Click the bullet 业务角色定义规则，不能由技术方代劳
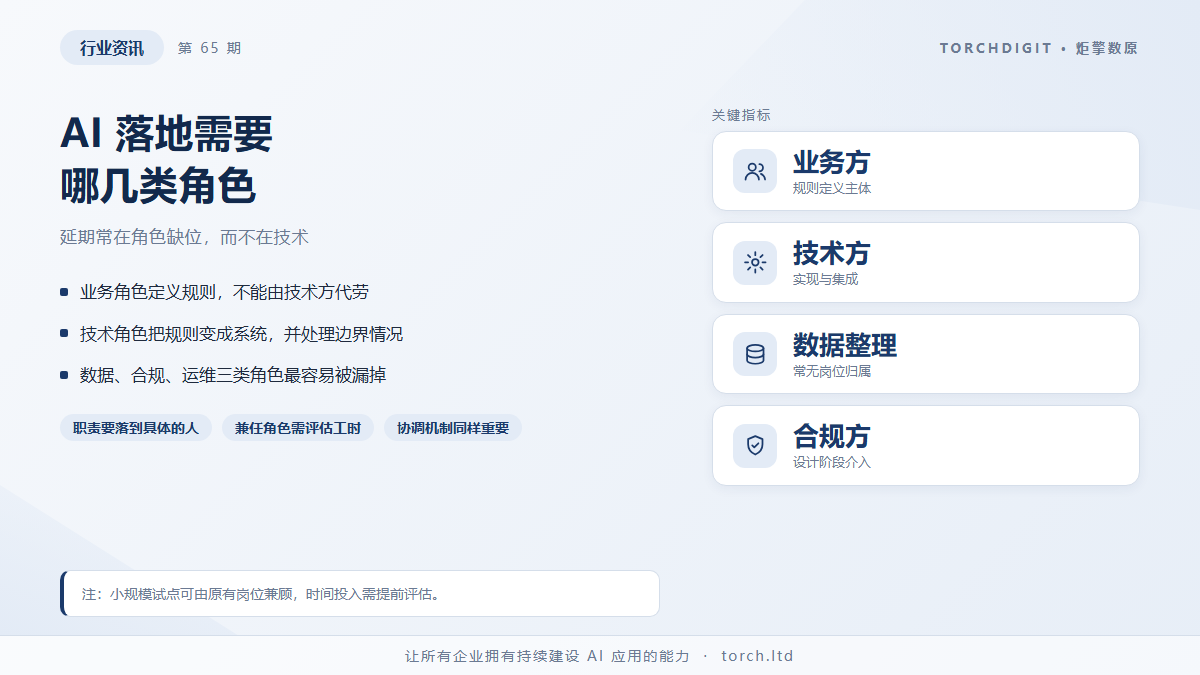The height and width of the screenshot is (675, 1200). 225,292
